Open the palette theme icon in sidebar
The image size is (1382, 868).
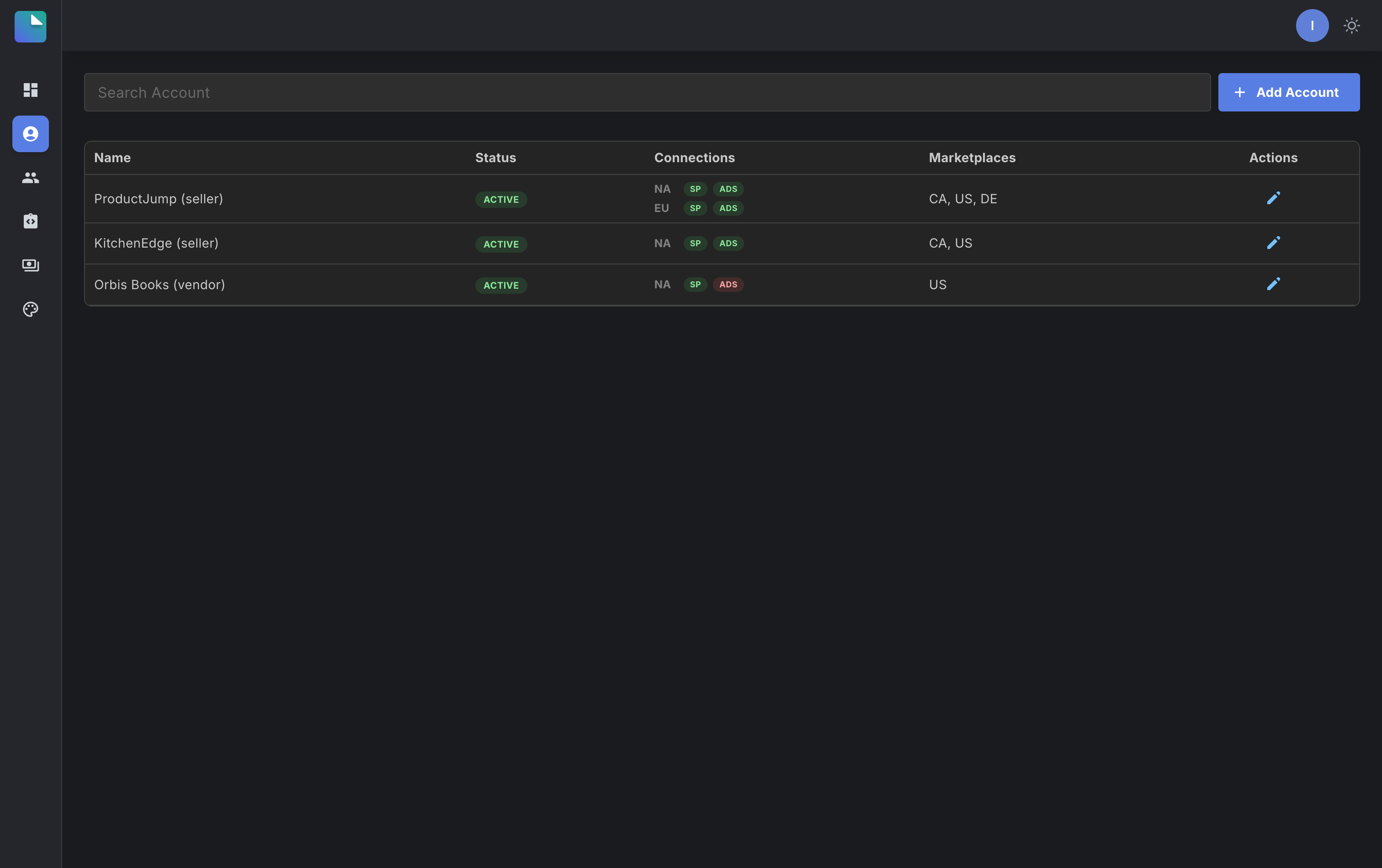pos(31,309)
